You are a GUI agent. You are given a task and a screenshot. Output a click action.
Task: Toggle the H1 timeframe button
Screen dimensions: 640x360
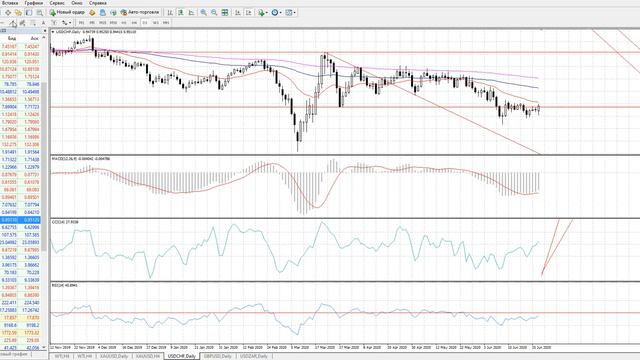click(x=124, y=23)
